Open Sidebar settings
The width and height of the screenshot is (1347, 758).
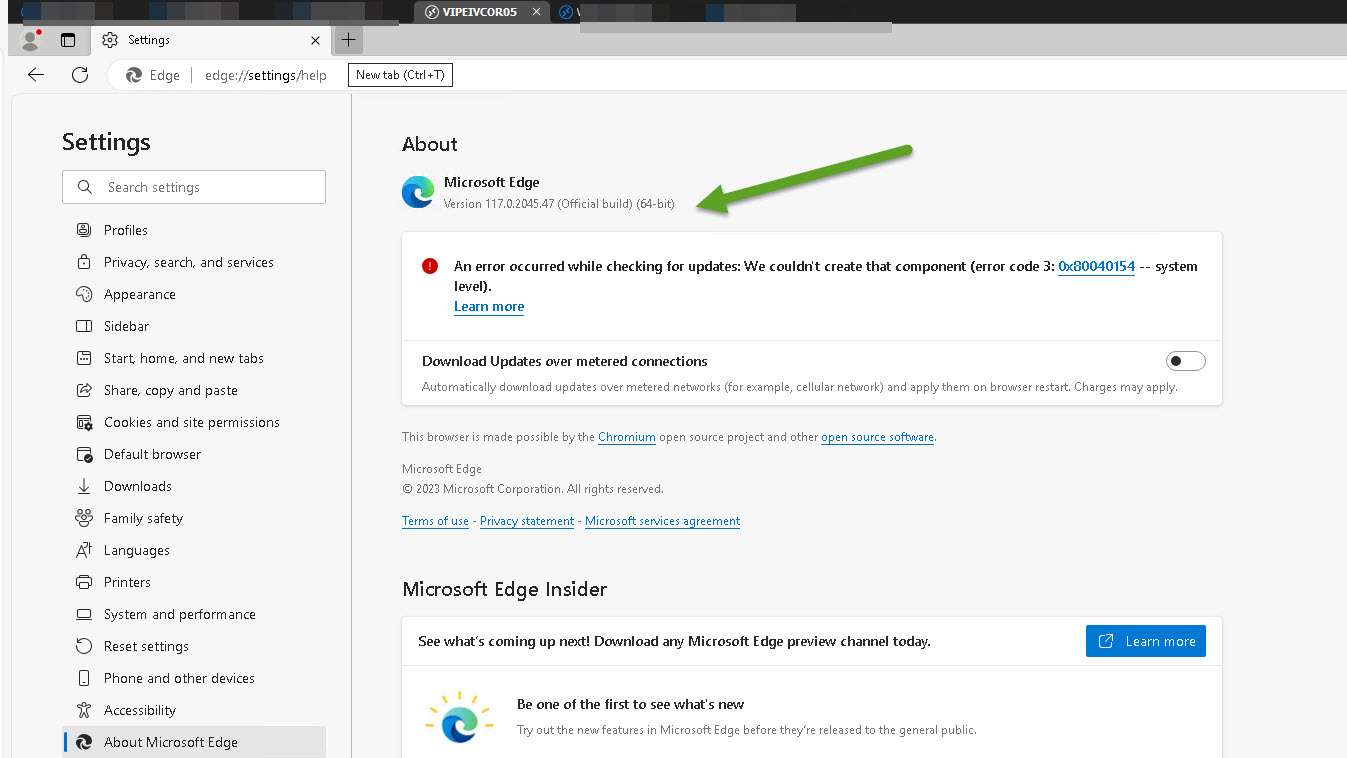[x=127, y=326]
